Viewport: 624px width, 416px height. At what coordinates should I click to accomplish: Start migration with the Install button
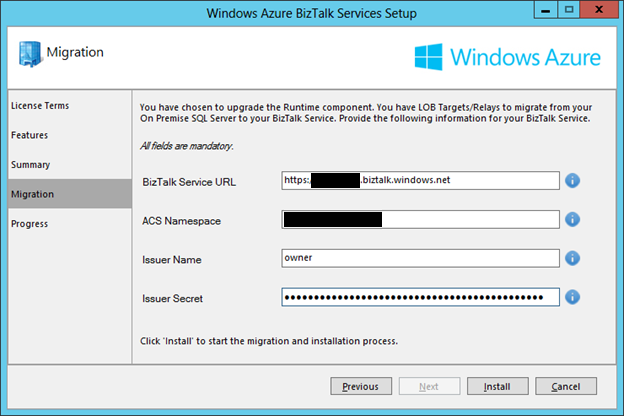(498, 386)
